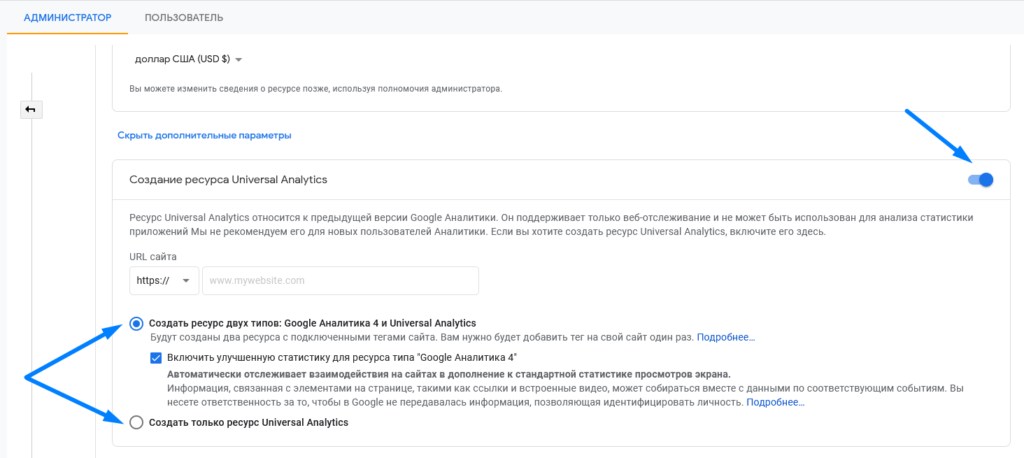Image resolution: width=1024 pixels, height=458 pixels.
Task: Toggle the Universal Analytics resource switch
Action: pyautogui.click(x=980, y=180)
